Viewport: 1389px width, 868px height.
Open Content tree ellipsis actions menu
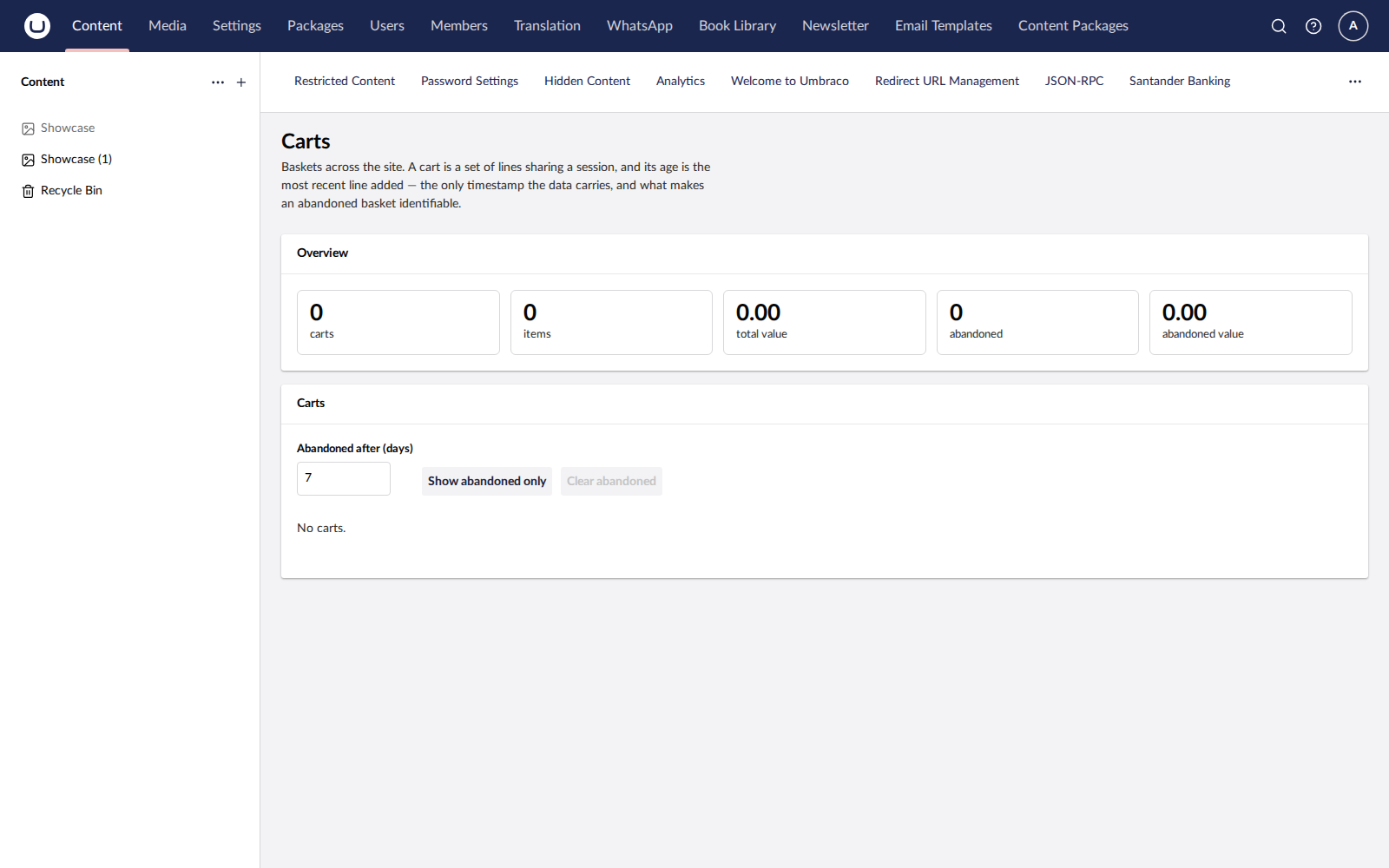point(218,82)
